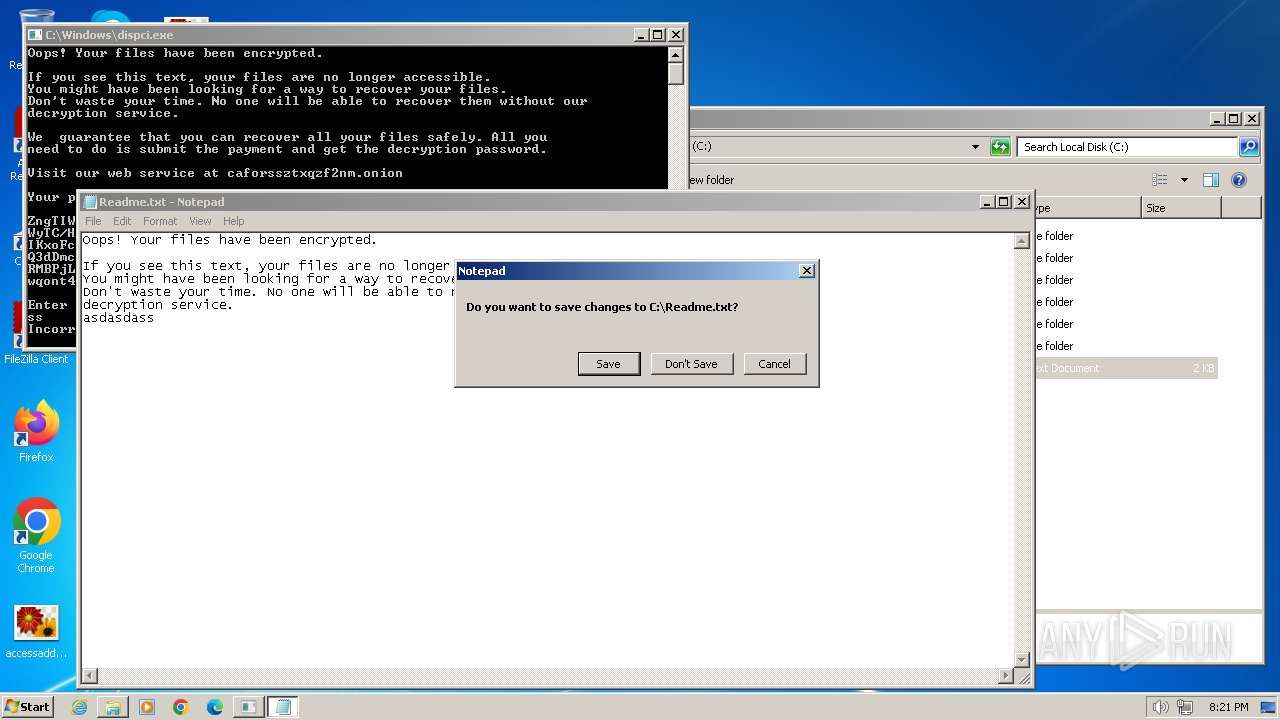Open Explorer help icon

pyautogui.click(x=1239, y=180)
